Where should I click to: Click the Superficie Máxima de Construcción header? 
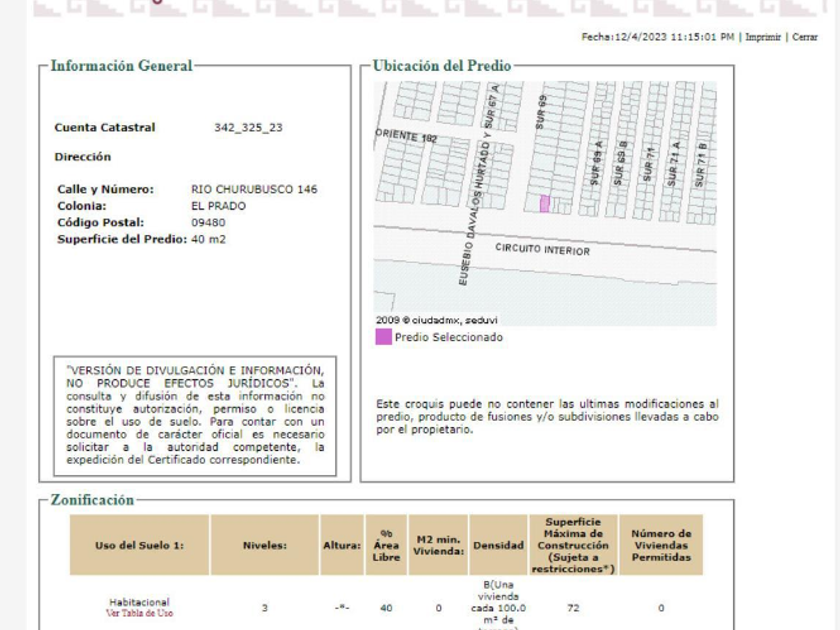(573, 545)
